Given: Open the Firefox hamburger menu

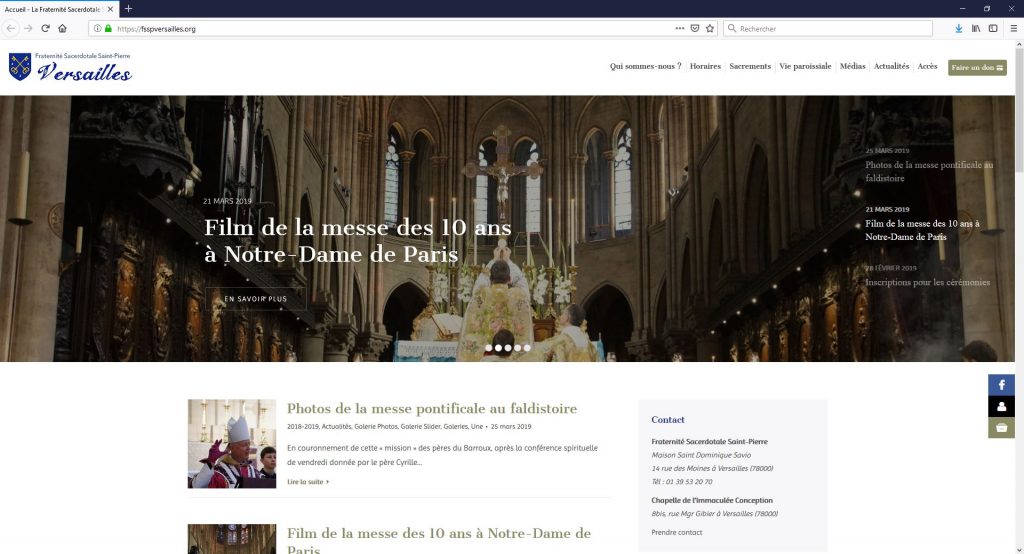Looking at the screenshot, I should (x=1012, y=29).
